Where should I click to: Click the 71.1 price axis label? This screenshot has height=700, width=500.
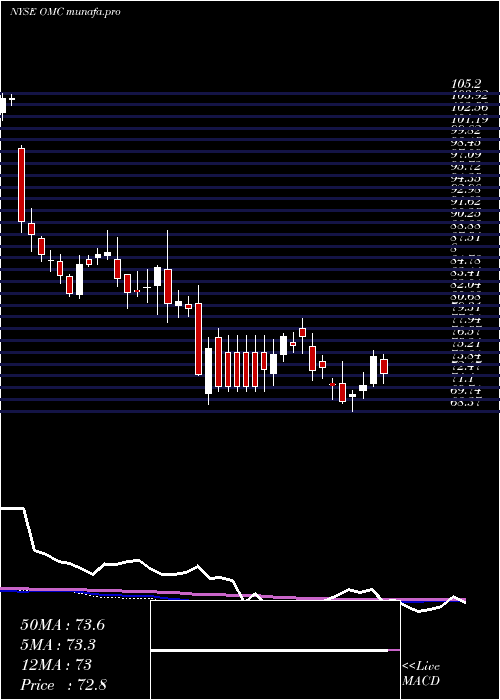(464, 379)
